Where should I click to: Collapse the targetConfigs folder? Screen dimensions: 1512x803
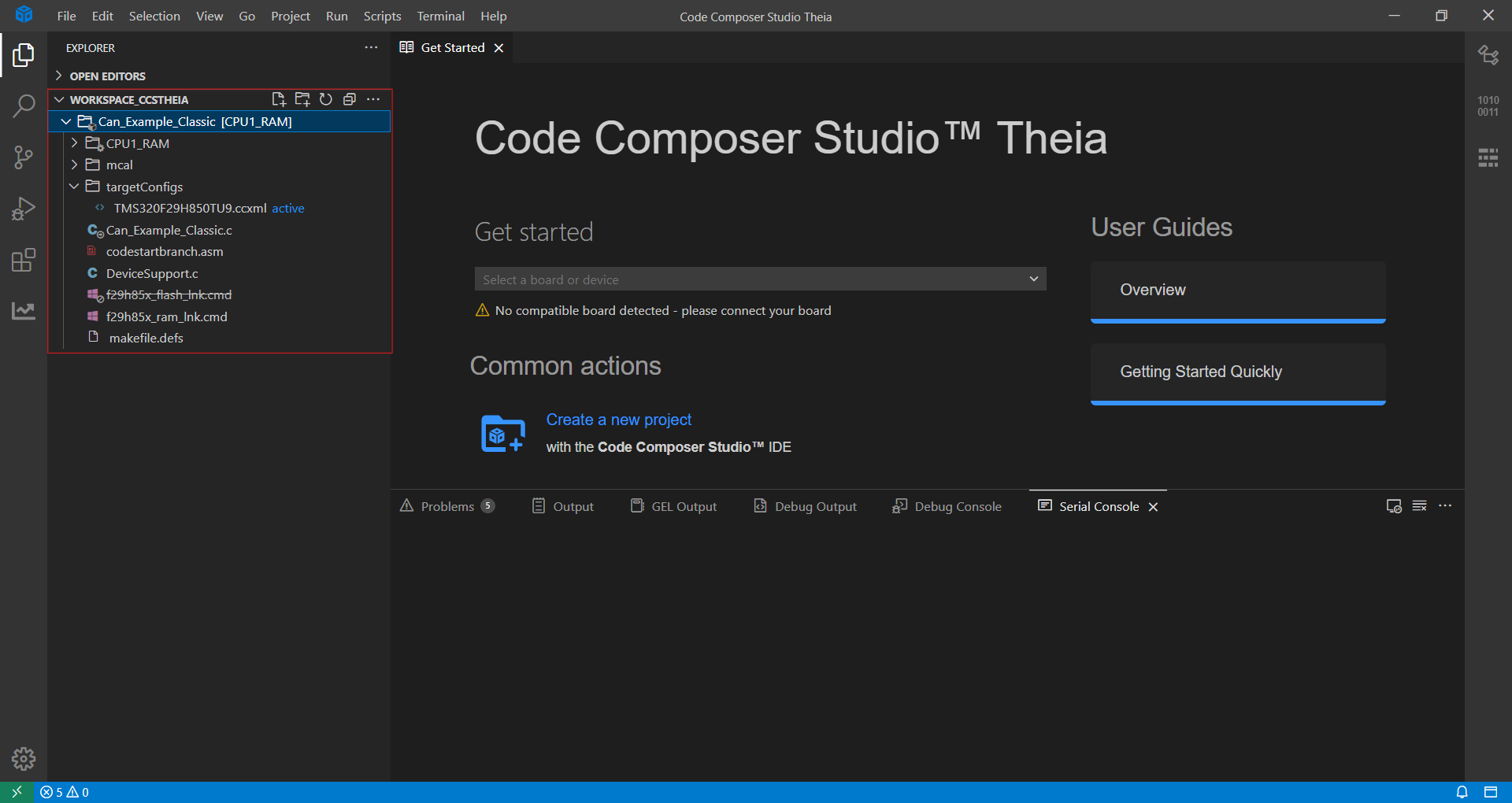click(74, 187)
